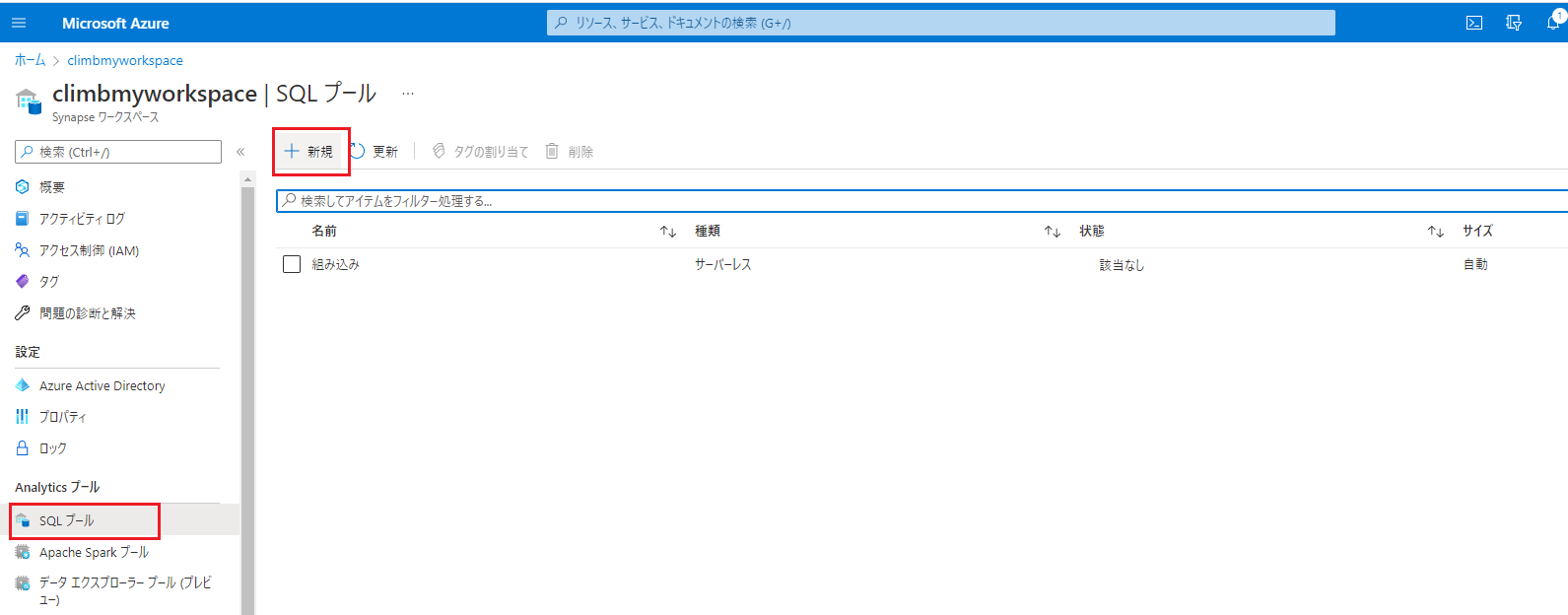Click the activity log icon
This screenshot has width=1568, height=615.
click(23, 219)
